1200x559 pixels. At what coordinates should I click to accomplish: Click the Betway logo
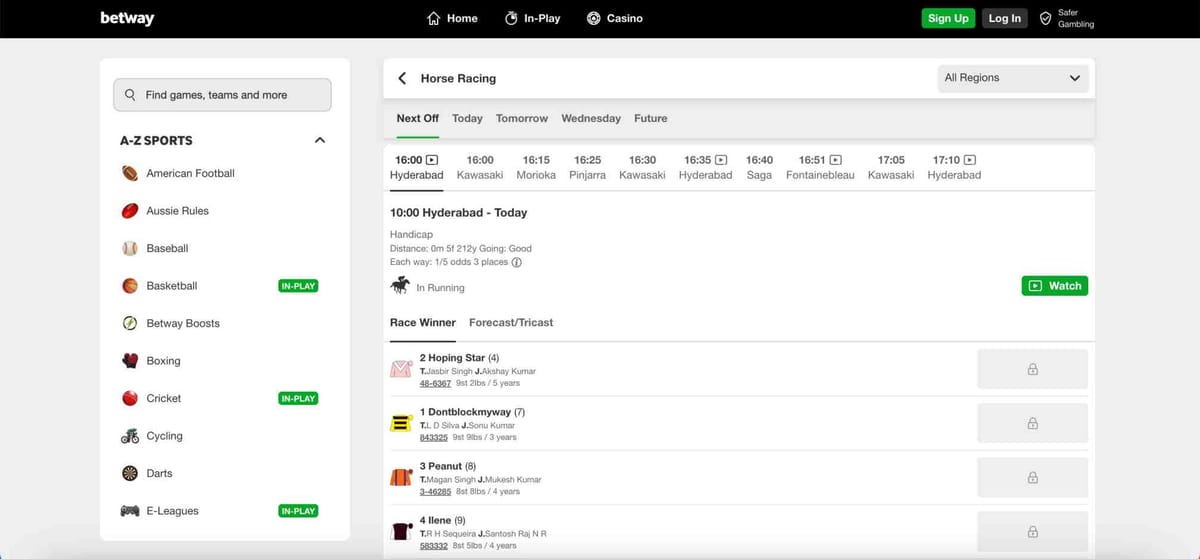(x=127, y=18)
